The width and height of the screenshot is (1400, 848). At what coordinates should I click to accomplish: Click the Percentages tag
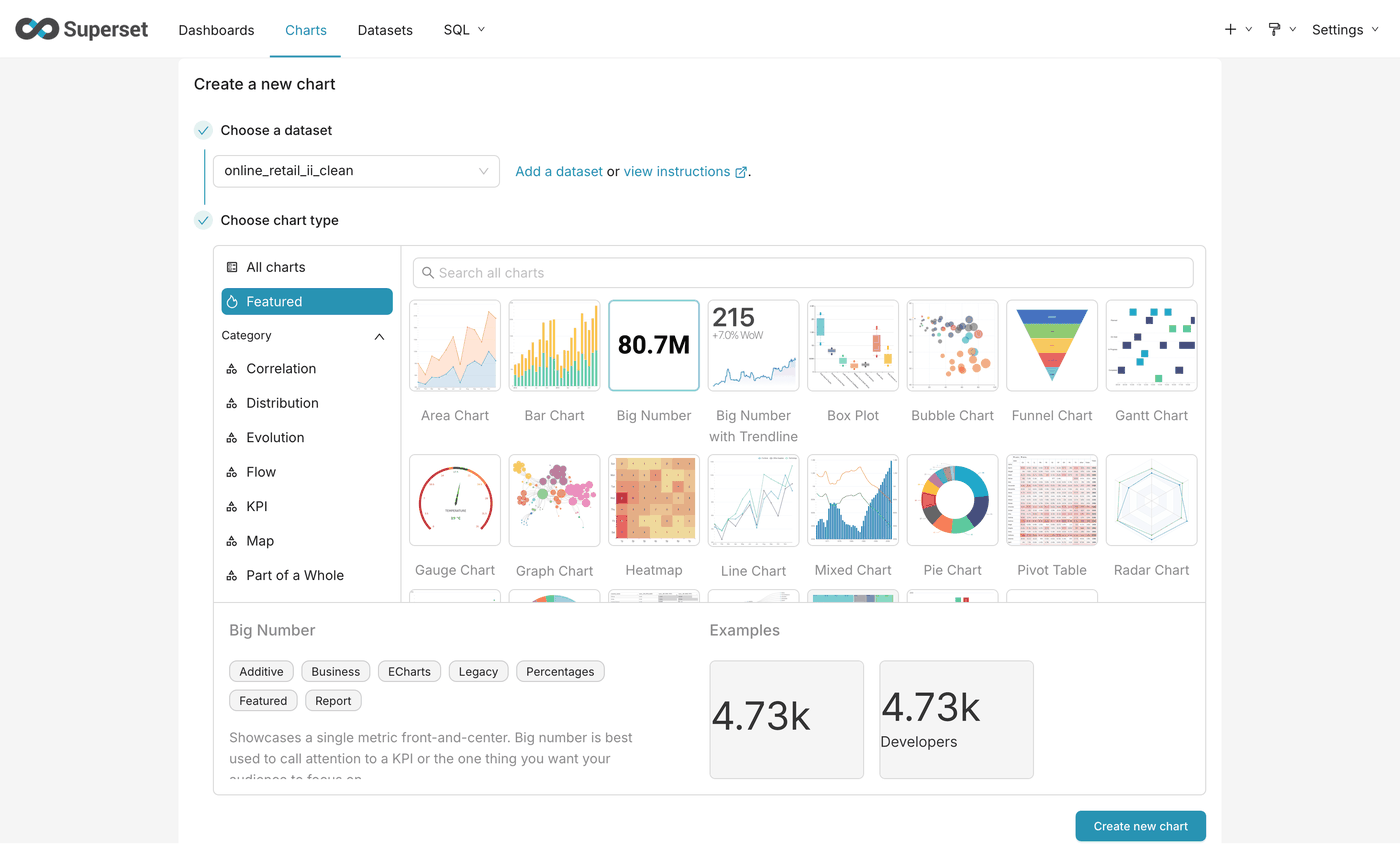pyautogui.click(x=560, y=671)
